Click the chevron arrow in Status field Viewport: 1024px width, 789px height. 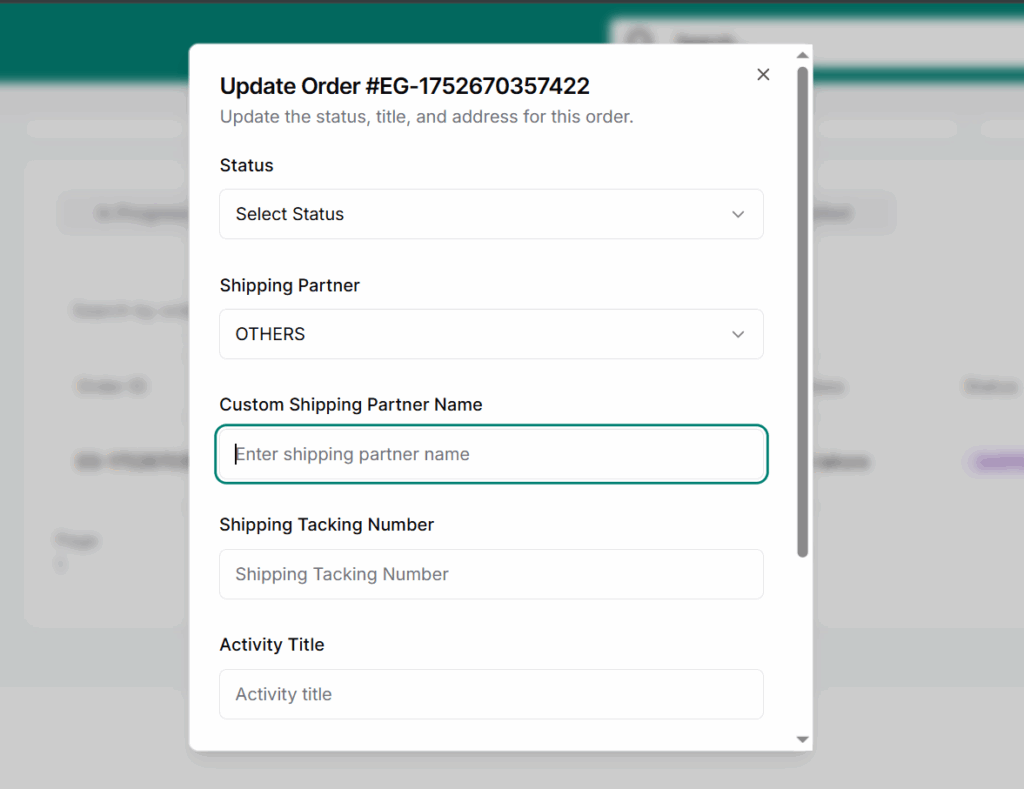click(738, 214)
